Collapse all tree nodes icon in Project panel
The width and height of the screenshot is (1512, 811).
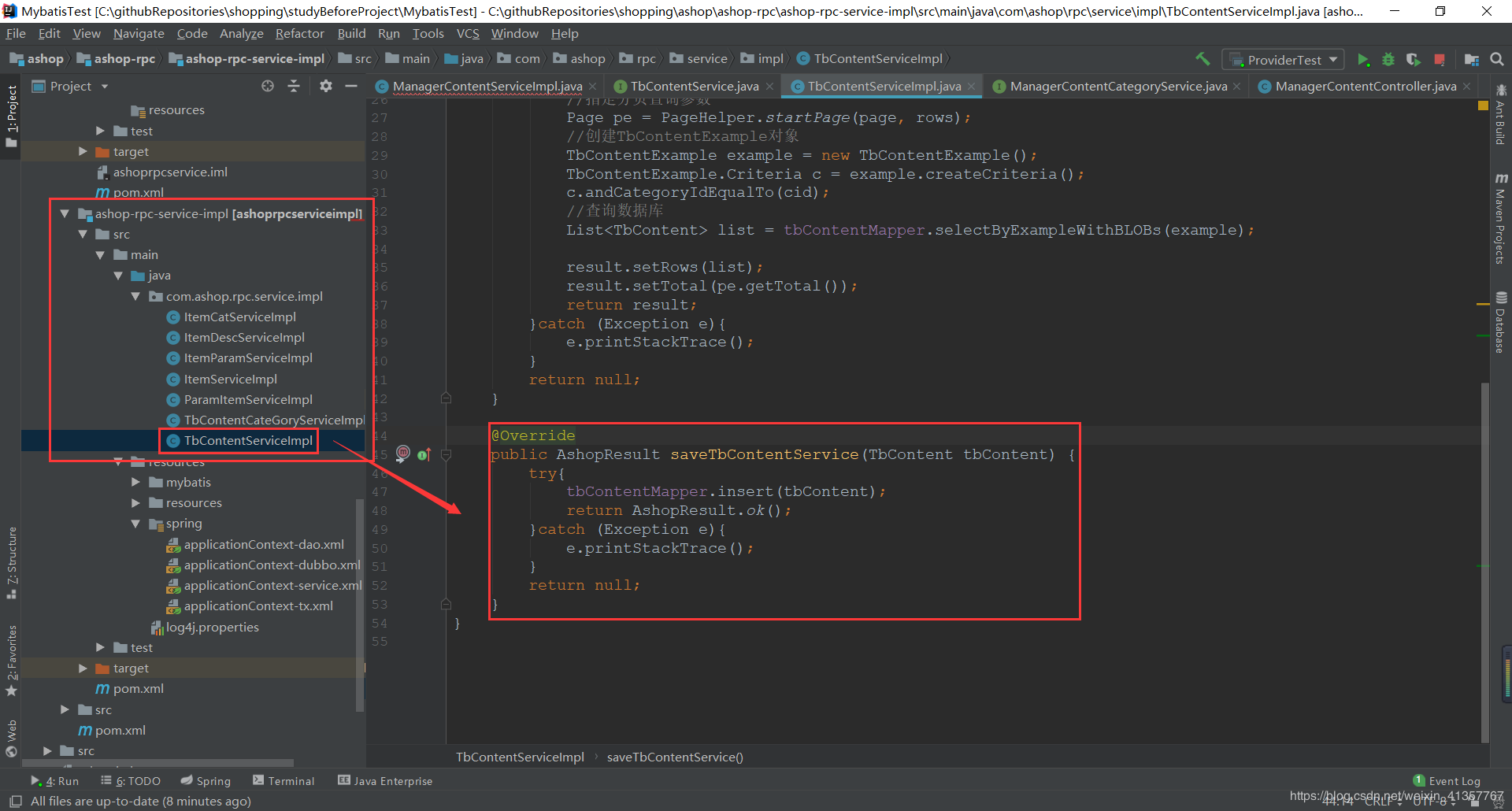point(294,86)
